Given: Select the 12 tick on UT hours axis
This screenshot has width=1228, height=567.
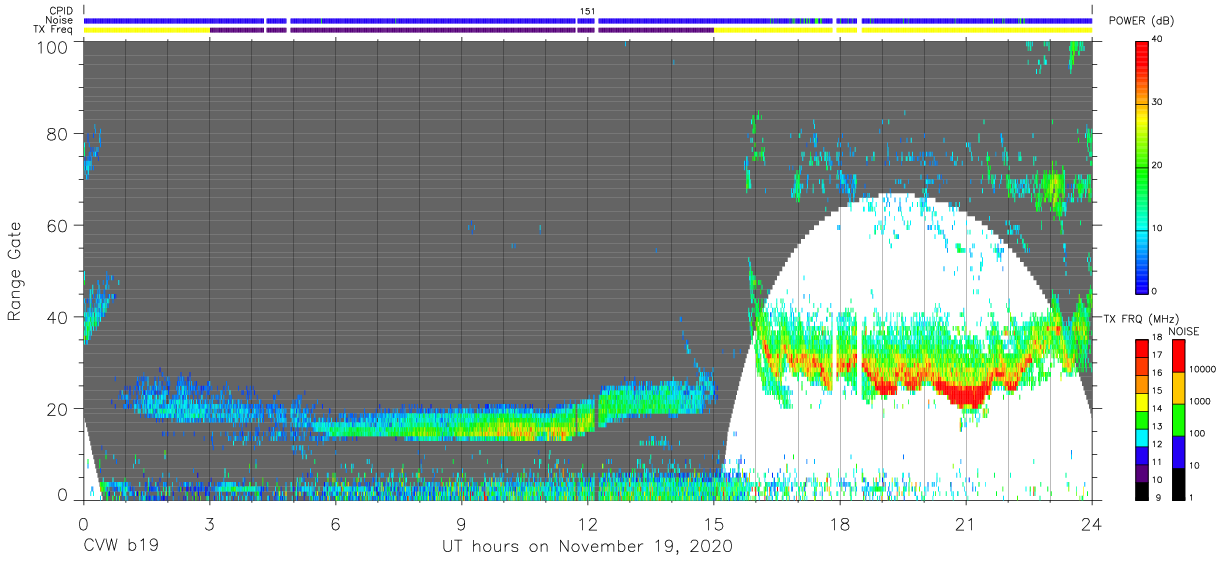Looking at the screenshot, I should [x=587, y=523].
